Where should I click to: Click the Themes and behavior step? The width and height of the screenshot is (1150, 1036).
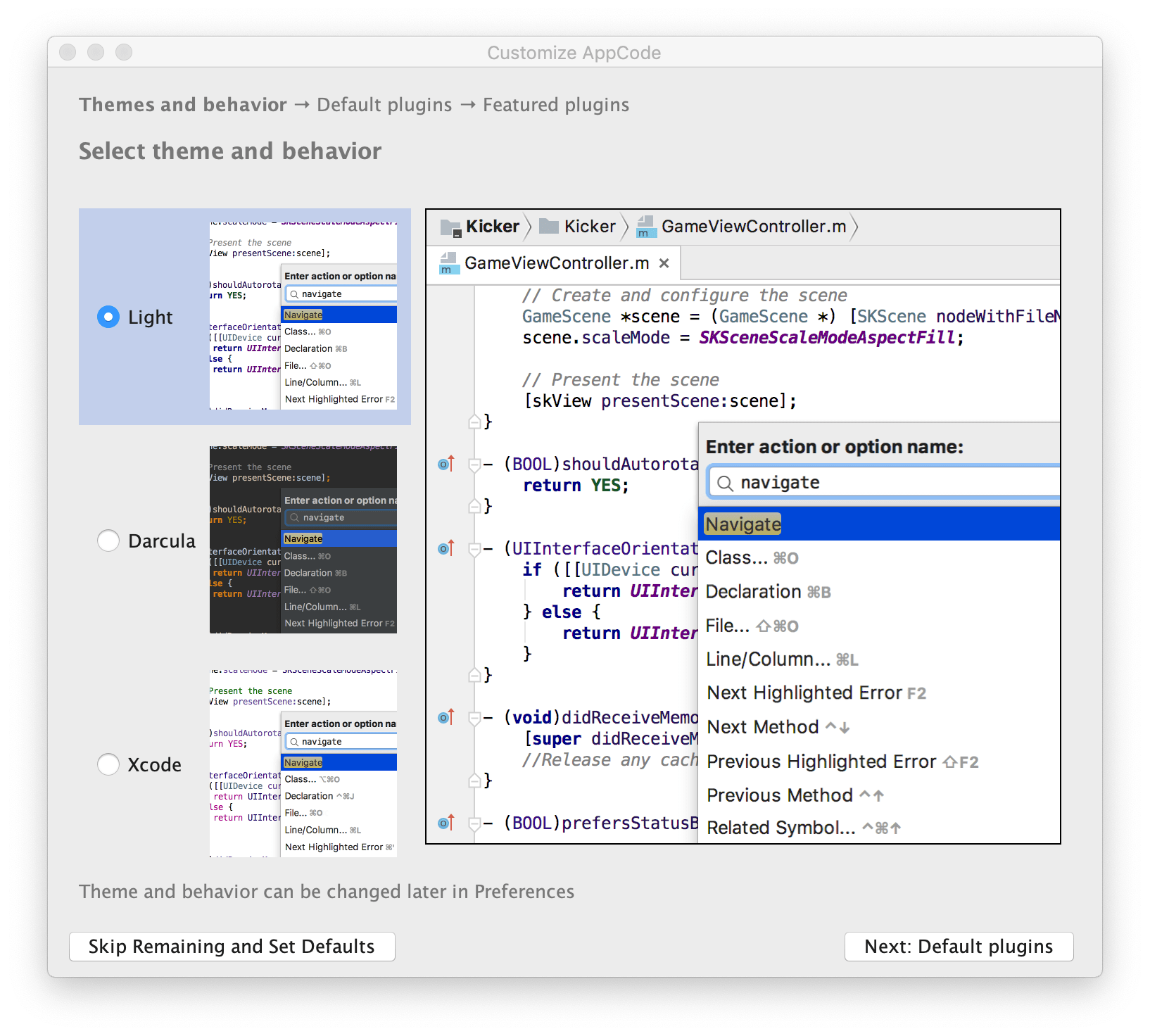click(183, 105)
